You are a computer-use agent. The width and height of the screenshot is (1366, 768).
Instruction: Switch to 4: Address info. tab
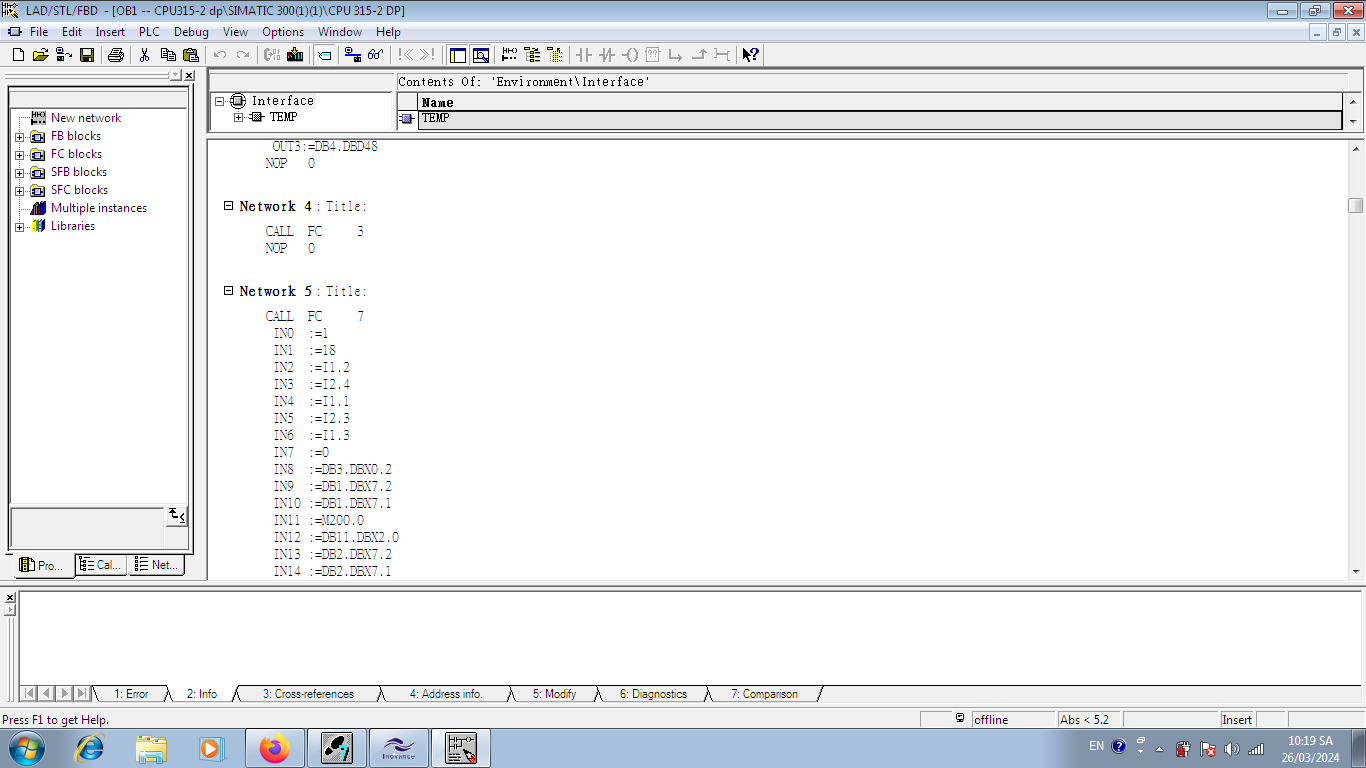[x=446, y=694]
